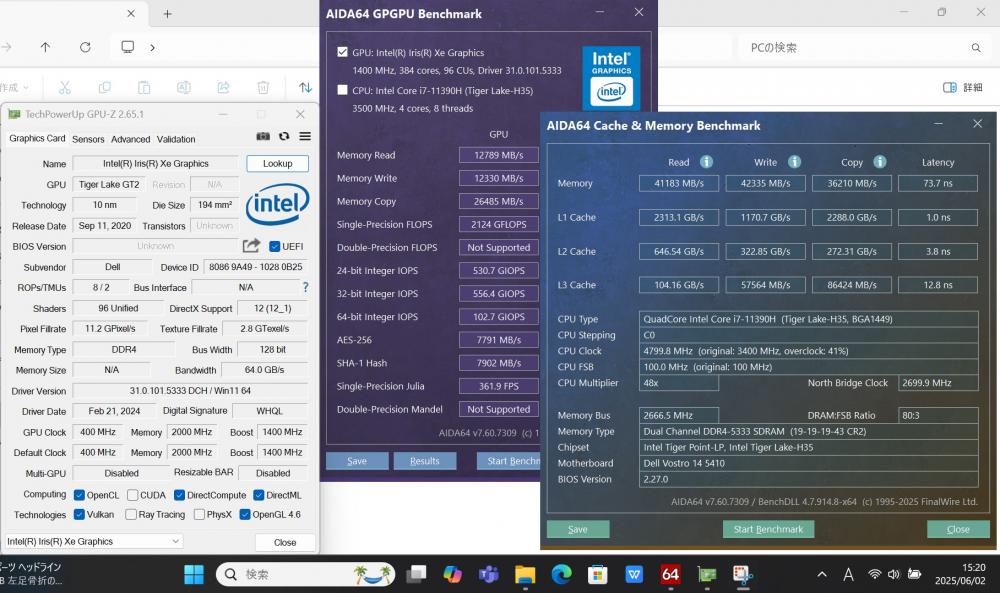The image size is (1000, 593).
Task: Click the PC monitor icon in Explorer address bar
Action: pyautogui.click(x=128, y=47)
